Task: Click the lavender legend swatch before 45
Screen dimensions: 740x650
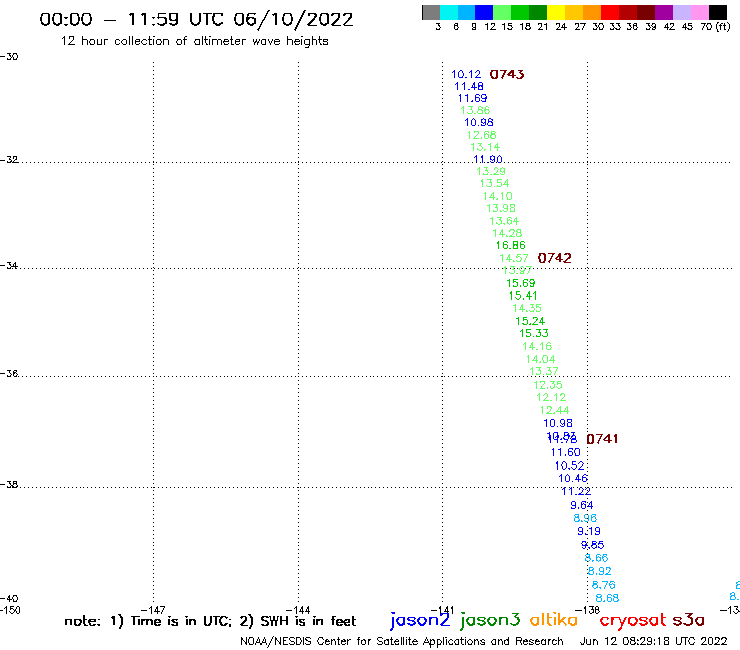Action: (x=681, y=12)
